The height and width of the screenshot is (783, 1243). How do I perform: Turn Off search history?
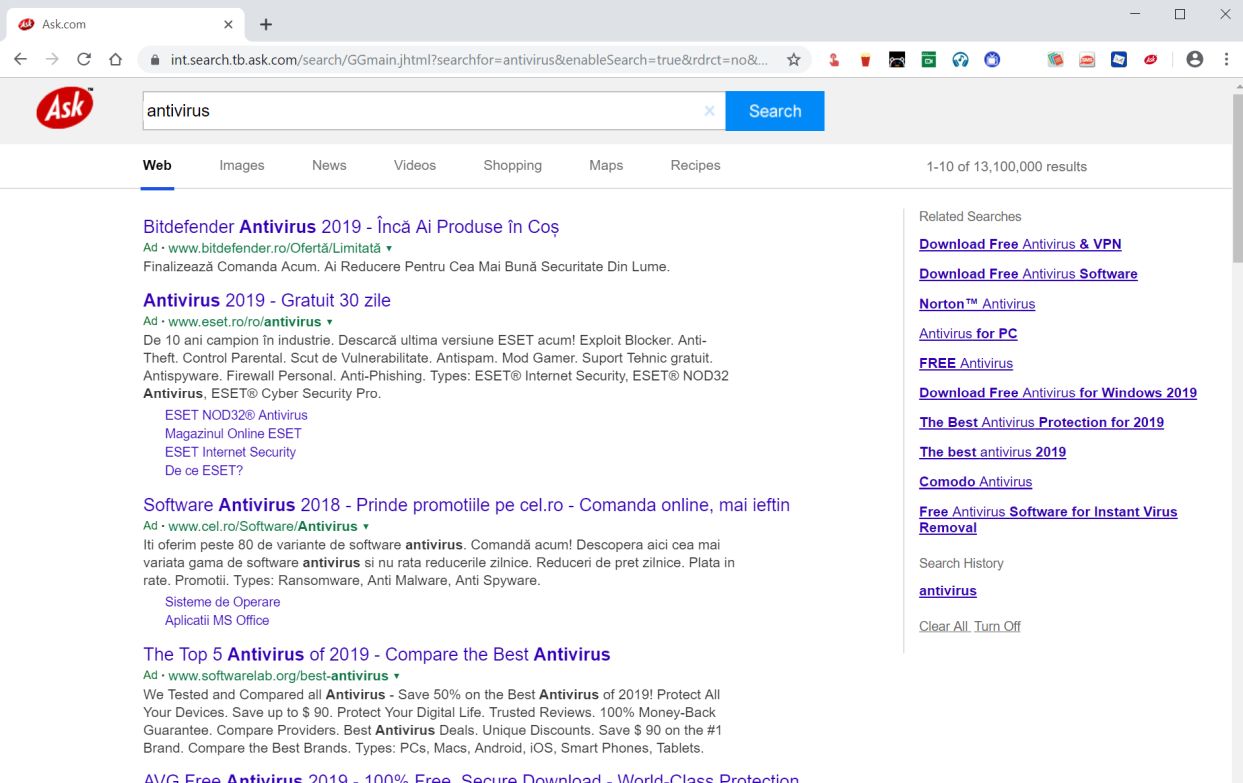[997, 626]
